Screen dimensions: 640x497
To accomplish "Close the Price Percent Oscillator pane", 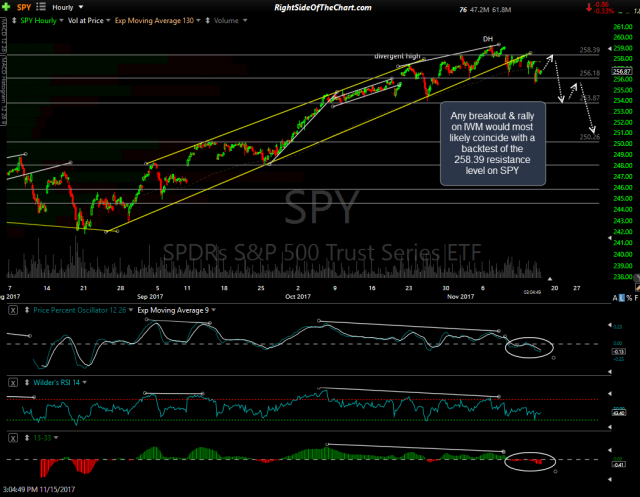I will 13,311.
